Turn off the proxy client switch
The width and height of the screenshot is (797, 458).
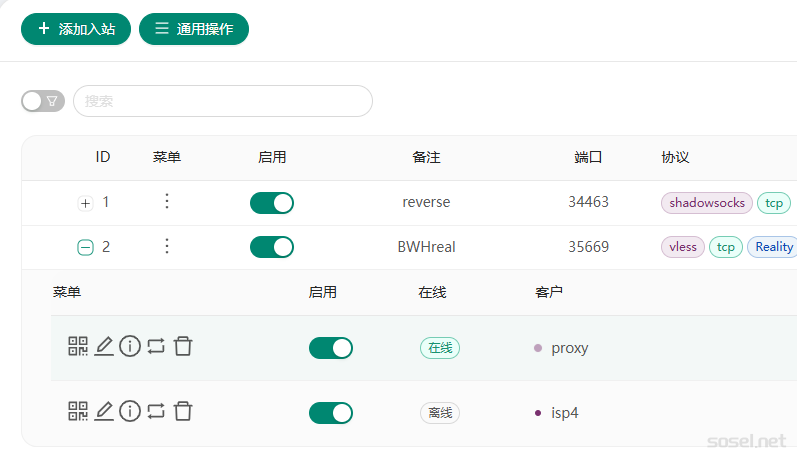click(x=331, y=348)
